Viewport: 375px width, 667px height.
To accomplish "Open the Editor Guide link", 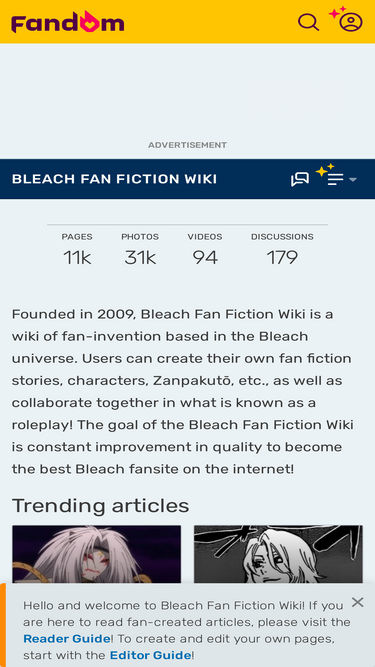I will point(150,655).
